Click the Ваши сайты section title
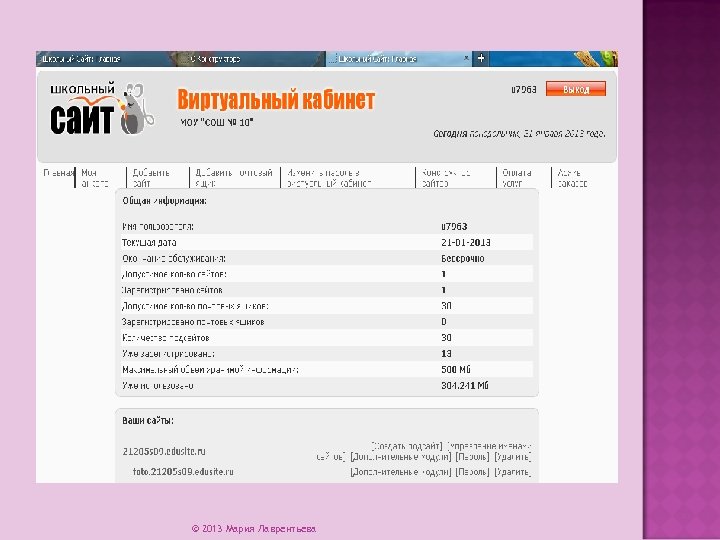Image resolution: width=720 pixels, height=540 pixels. pyautogui.click(x=148, y=421)
